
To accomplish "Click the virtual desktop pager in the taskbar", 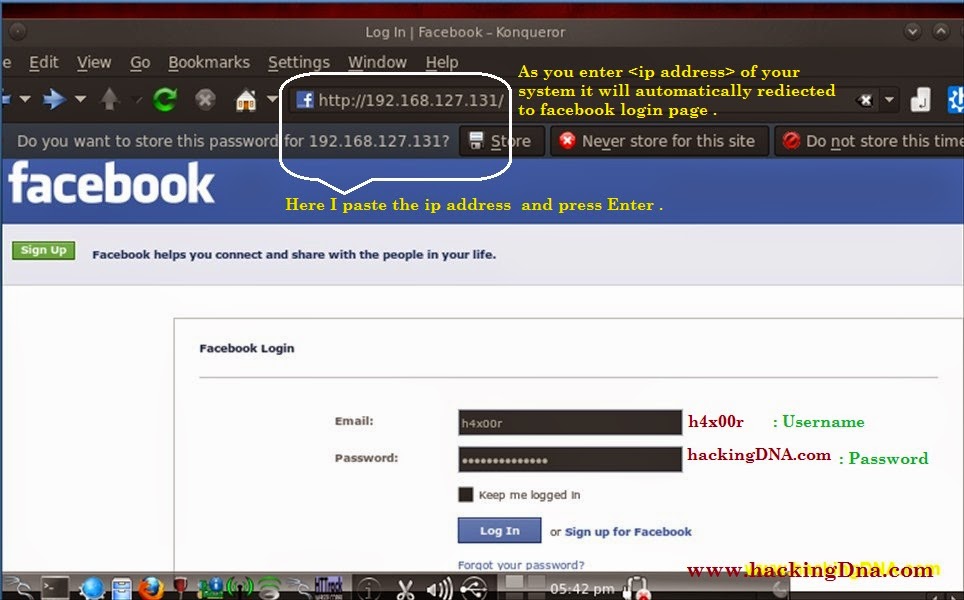I will [x=525, y=586].
